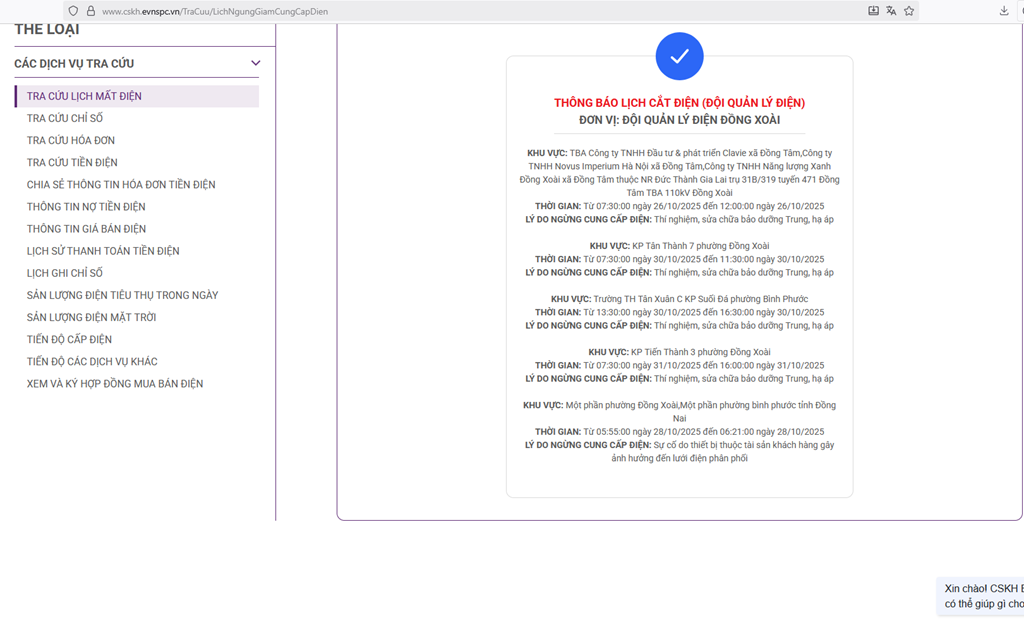This screenshot has height=625, width=1024.
Task: Click the browser address bar URL
Action: tap(215, 11)
